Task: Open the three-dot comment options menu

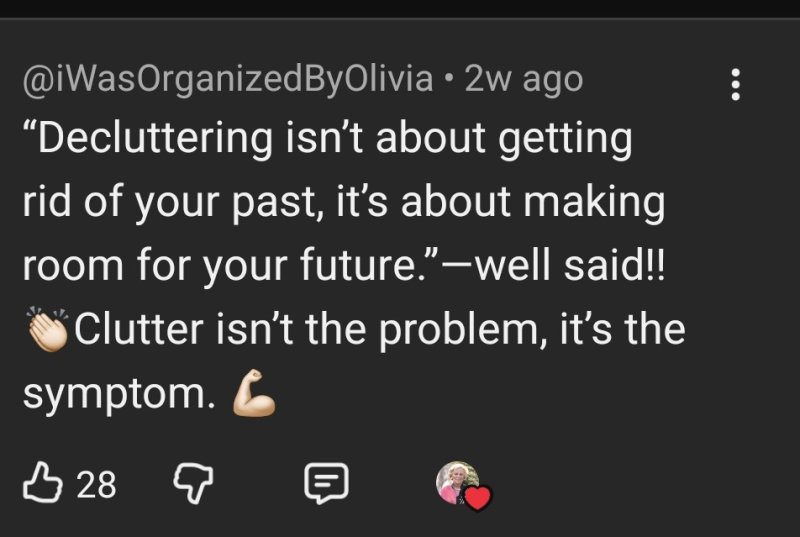Action: click(x=737, y=84)
